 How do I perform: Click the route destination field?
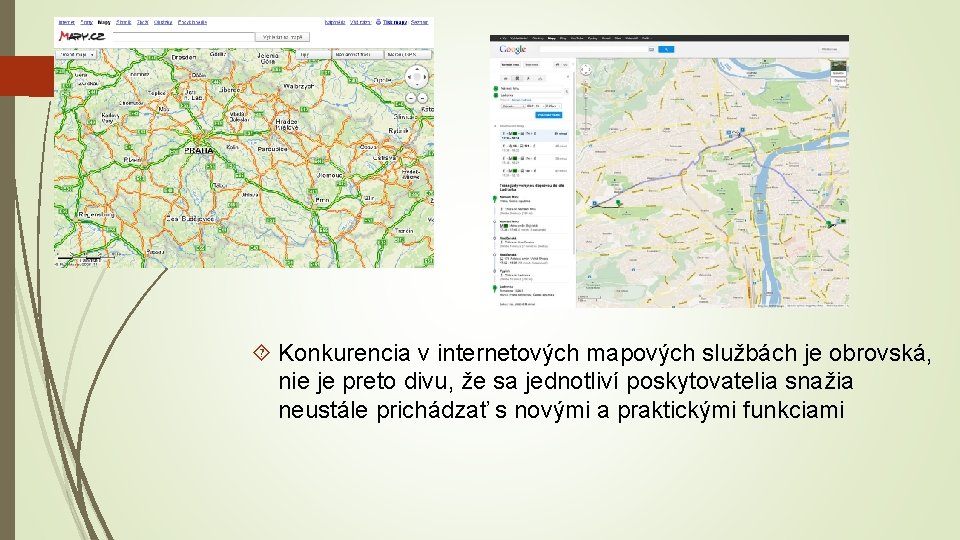click(x=531, y=96)
